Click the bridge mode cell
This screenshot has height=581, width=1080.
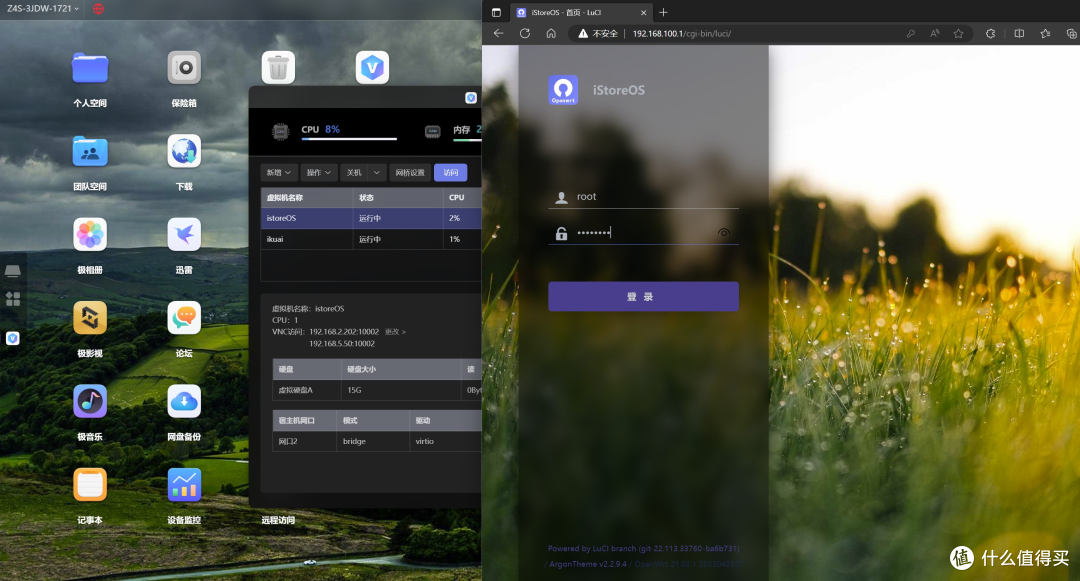(x=373, y=441)
